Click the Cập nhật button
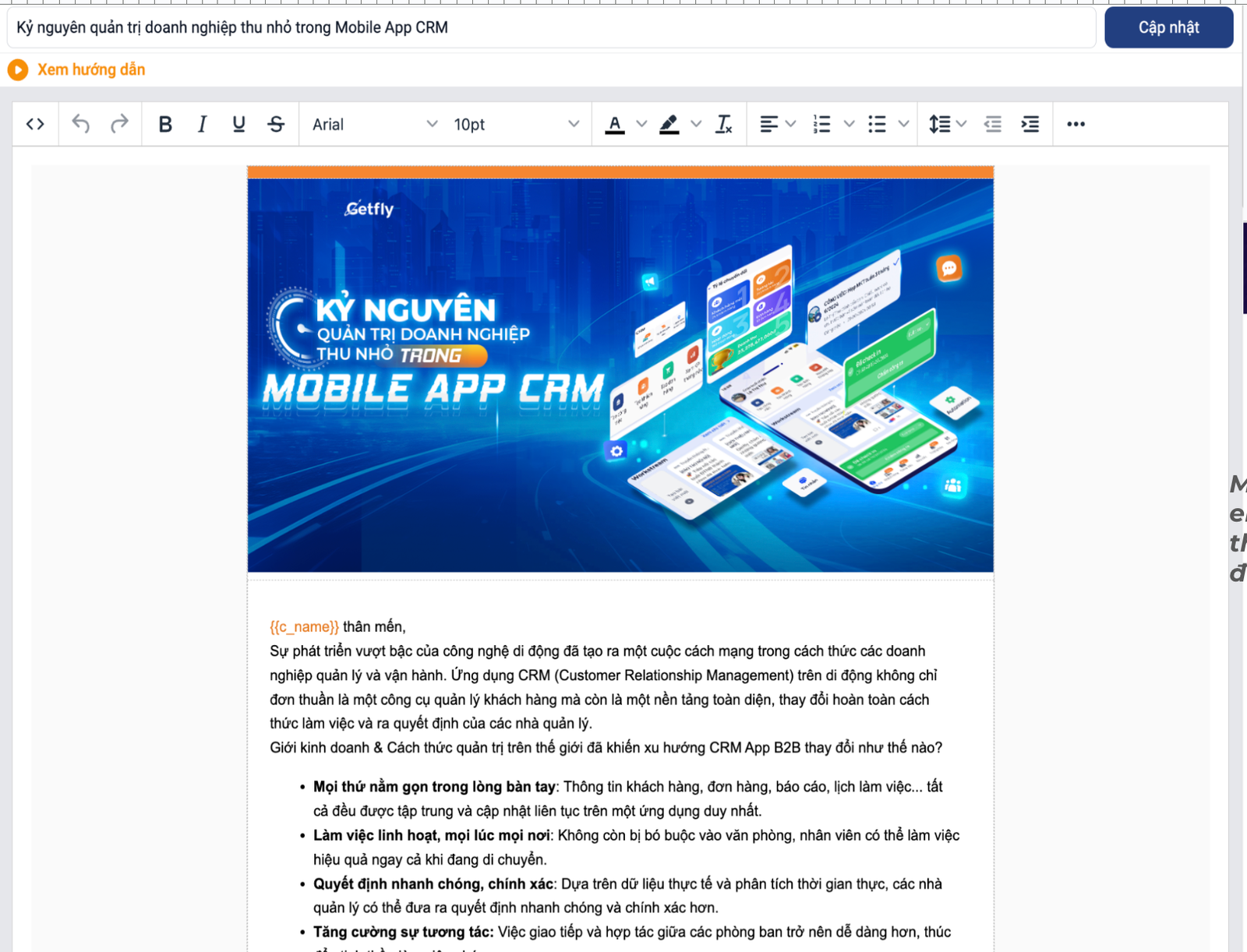1247x952 pixels. (1168, 27)
